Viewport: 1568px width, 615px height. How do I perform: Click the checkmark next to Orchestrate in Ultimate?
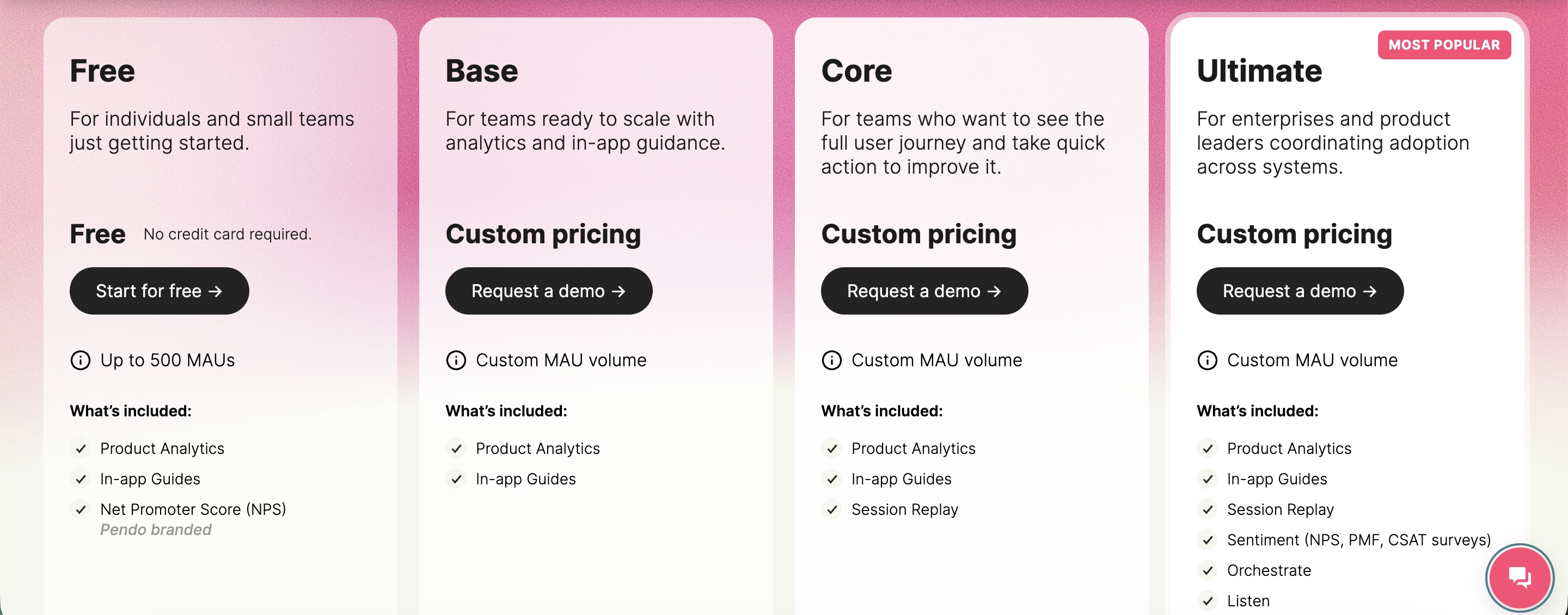coord(1207,570)
